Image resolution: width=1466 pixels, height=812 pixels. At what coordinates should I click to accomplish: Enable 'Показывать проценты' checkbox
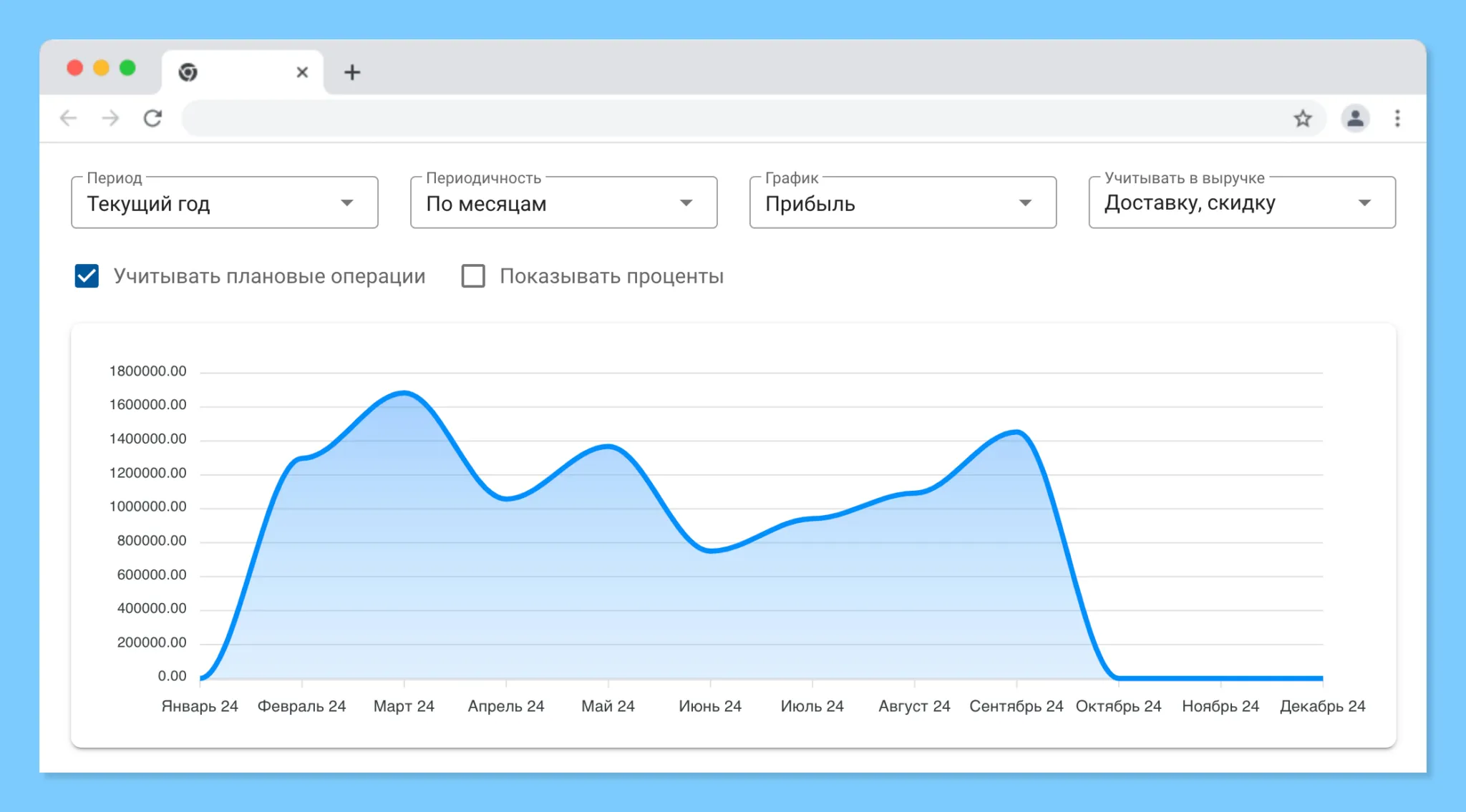(x=472, y=276)
